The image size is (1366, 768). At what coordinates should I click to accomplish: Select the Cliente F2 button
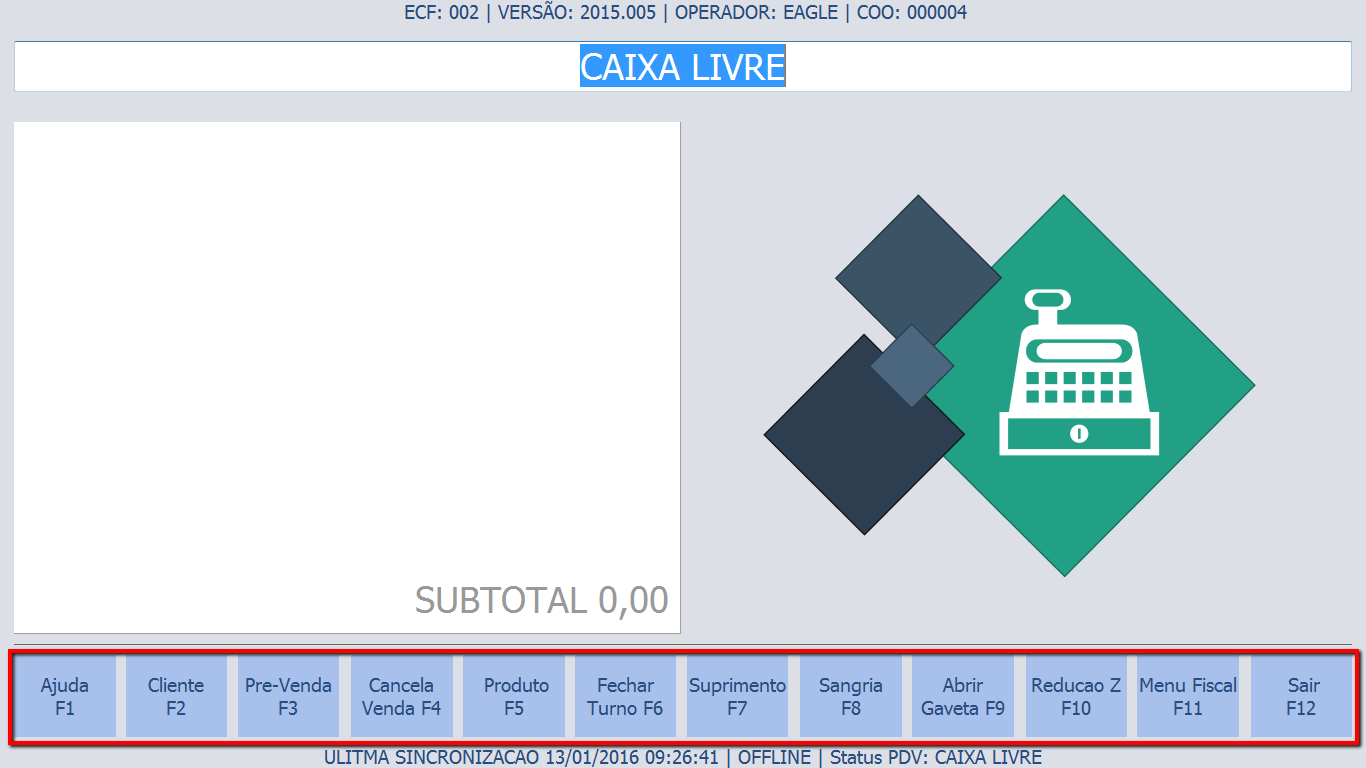click(176, 697)
